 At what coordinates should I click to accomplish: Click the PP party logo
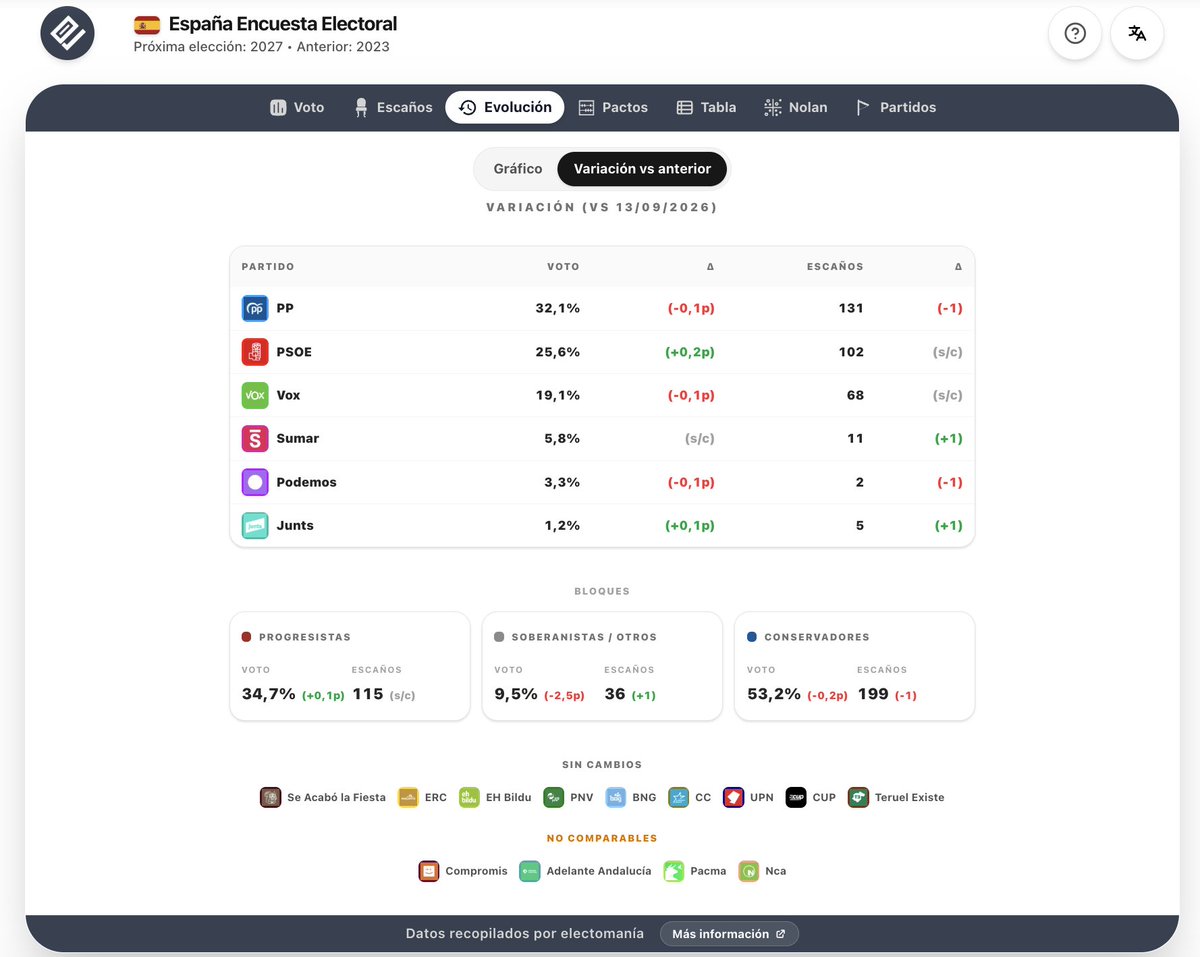tap(255, 308)
